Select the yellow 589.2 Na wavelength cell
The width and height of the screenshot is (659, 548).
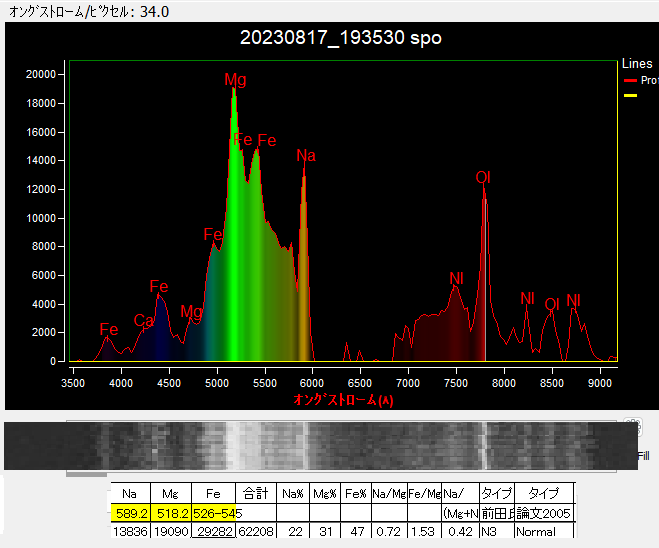[130, 513]
